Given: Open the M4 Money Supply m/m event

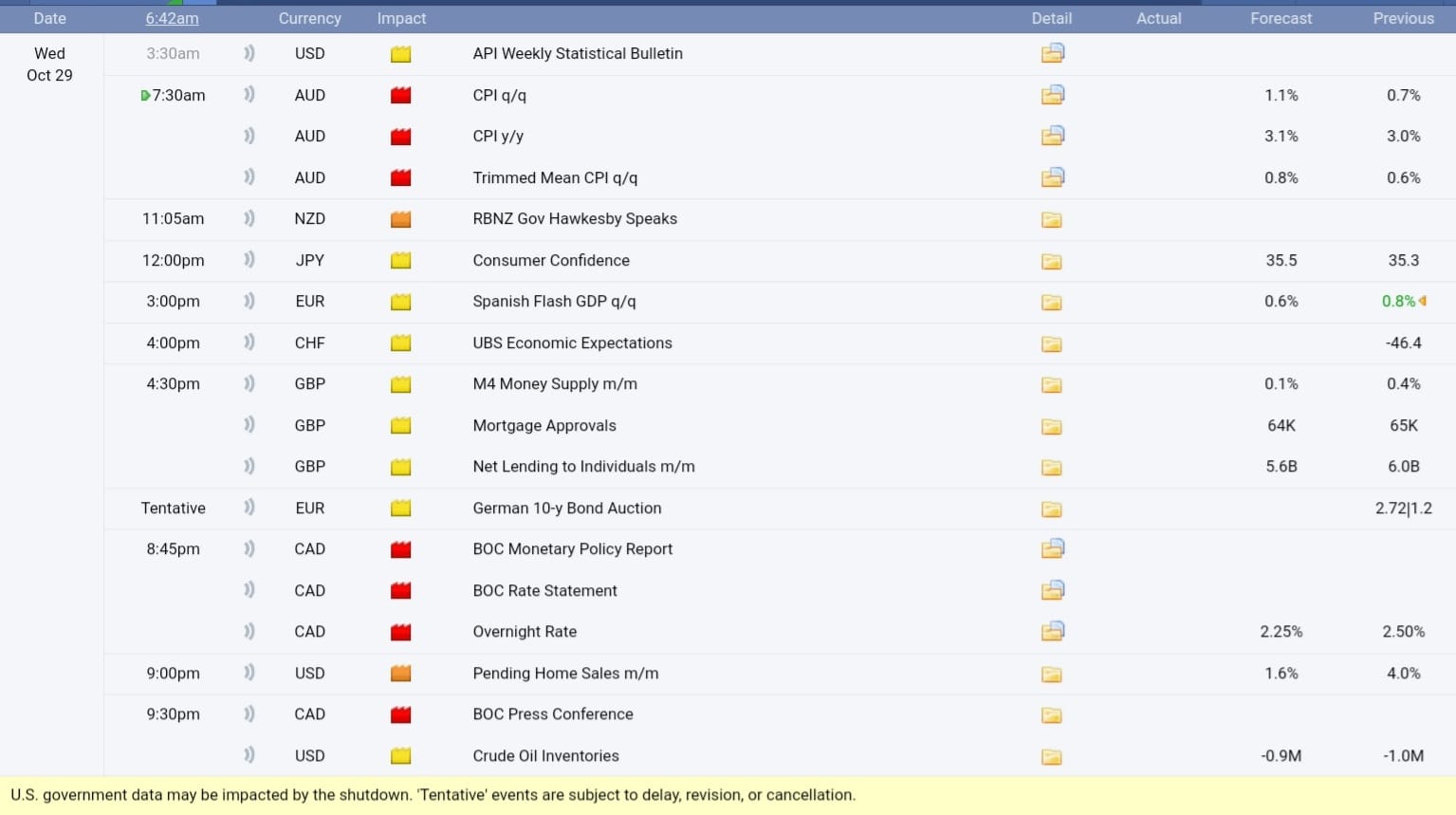Looking at the screenshot, I should pos(555,384).
